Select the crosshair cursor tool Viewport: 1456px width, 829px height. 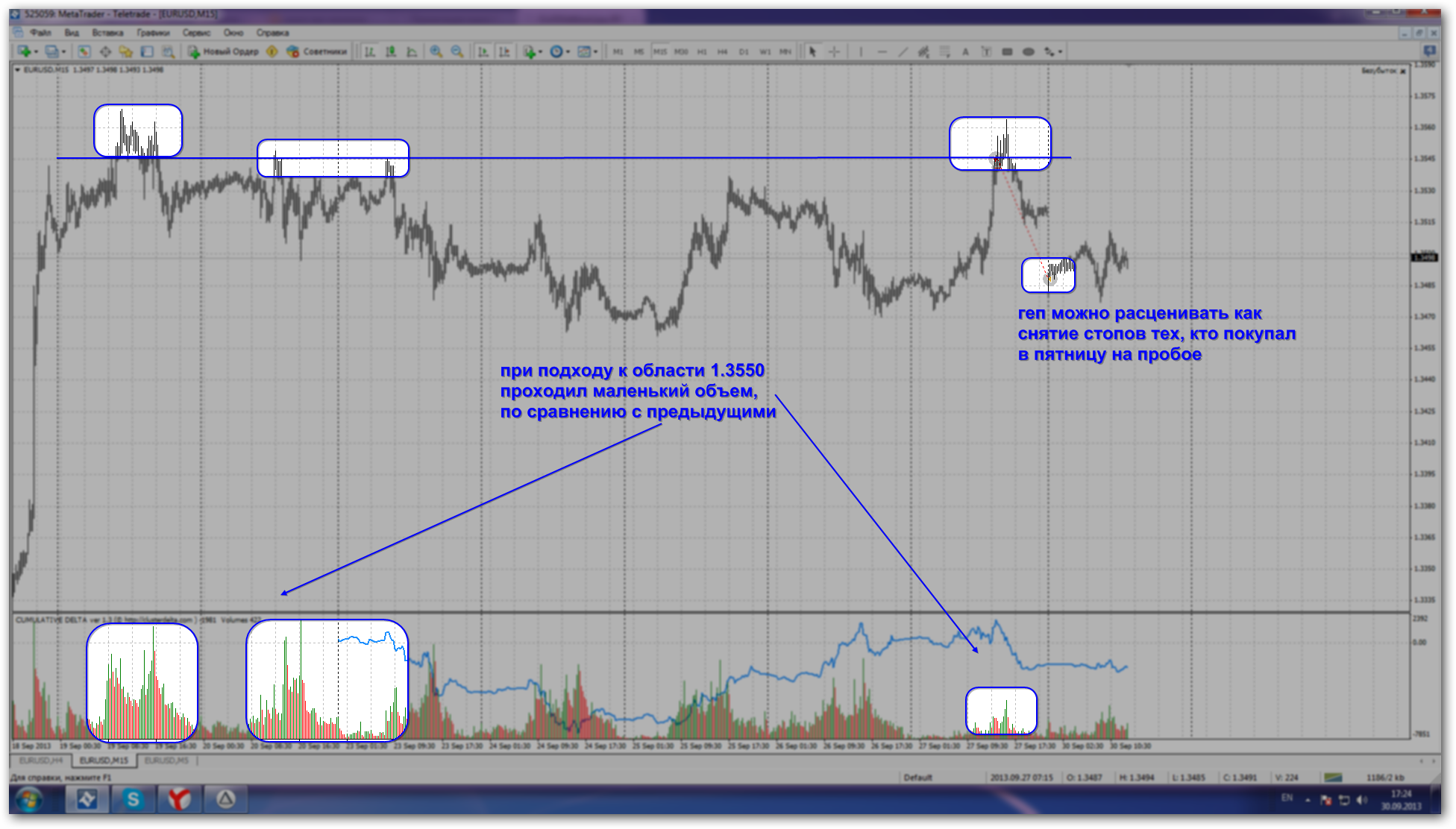click(x=834, y=51)
